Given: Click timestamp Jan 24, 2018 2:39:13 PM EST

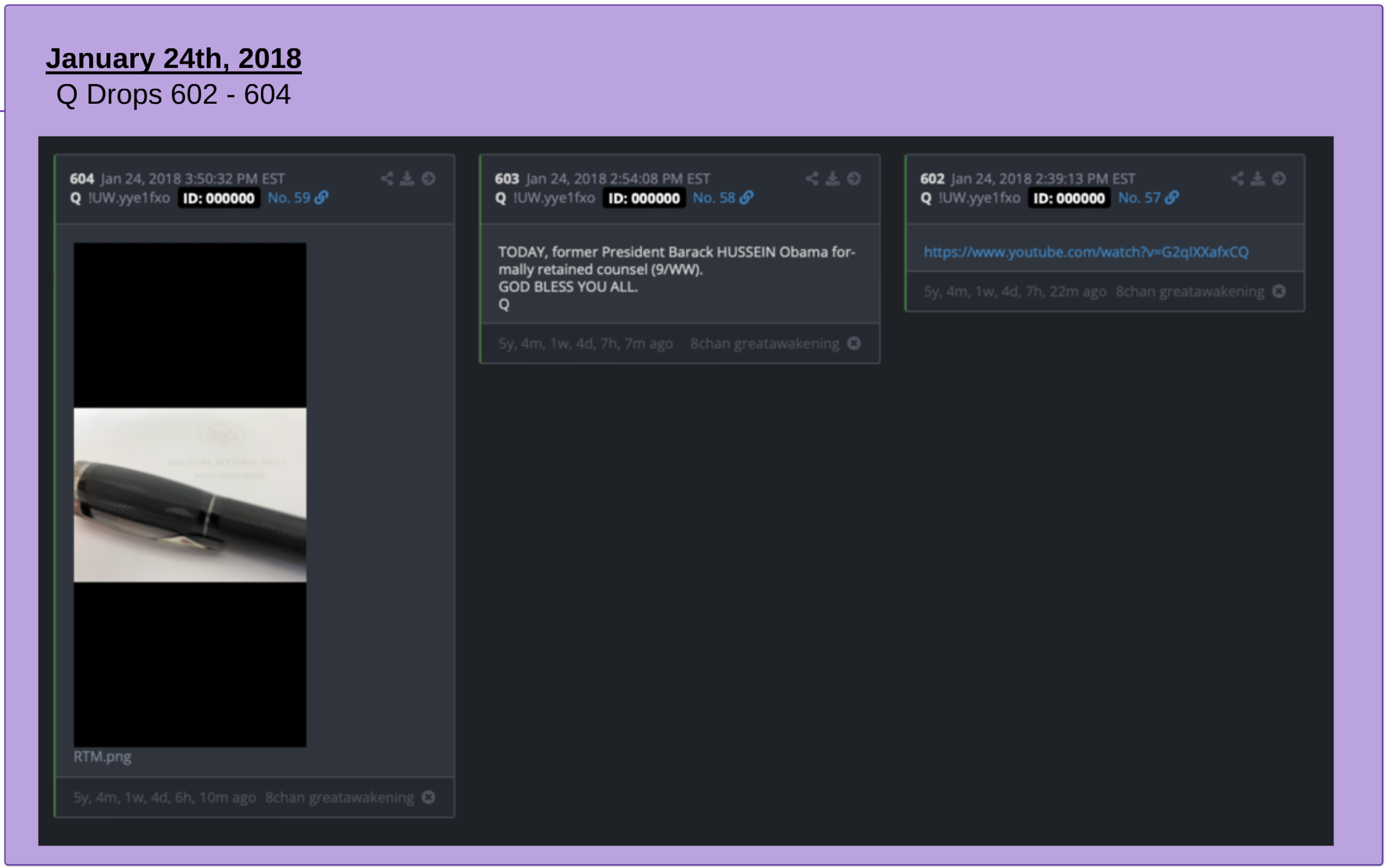Looking at the screenshot, I should (1043, 178).
